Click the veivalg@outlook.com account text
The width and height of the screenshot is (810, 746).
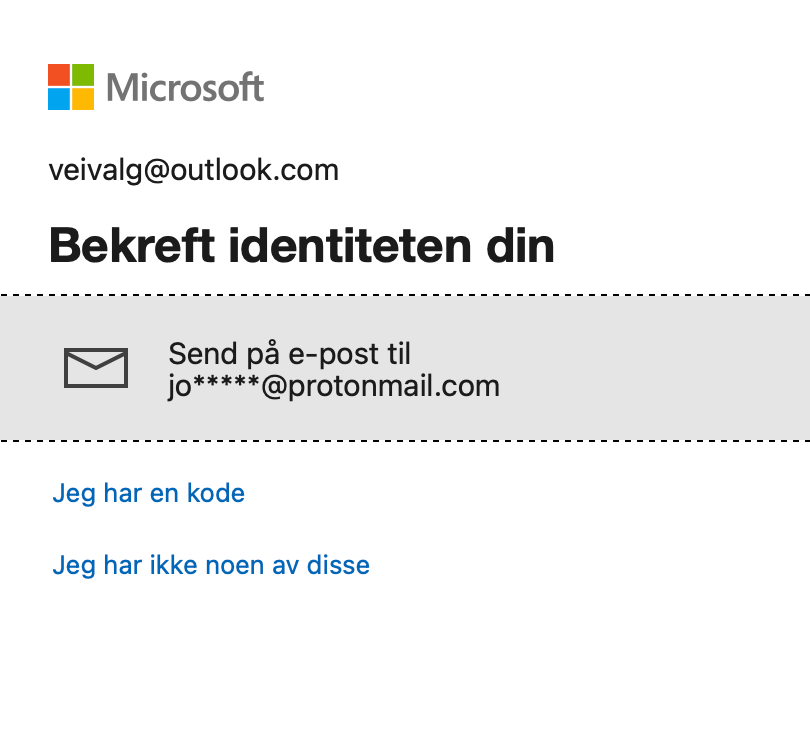click(x=193, y=170)
